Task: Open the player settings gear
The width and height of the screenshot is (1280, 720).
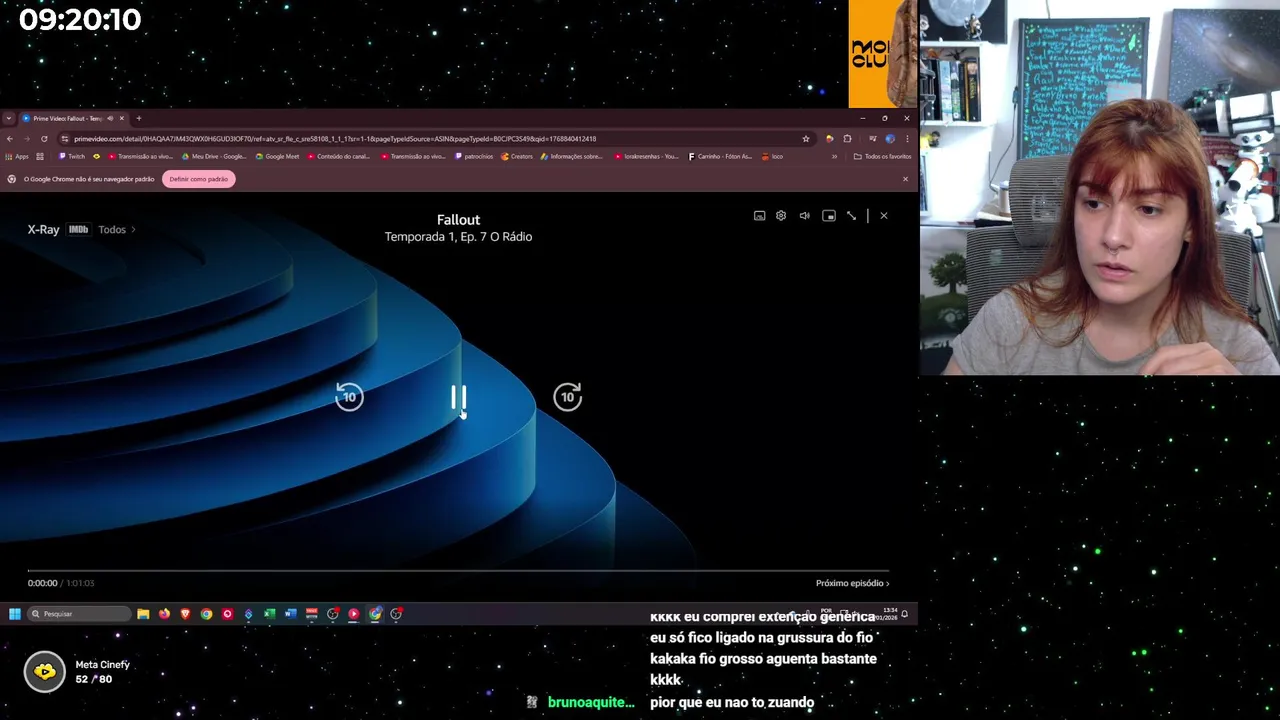Action: coord(781,216)
